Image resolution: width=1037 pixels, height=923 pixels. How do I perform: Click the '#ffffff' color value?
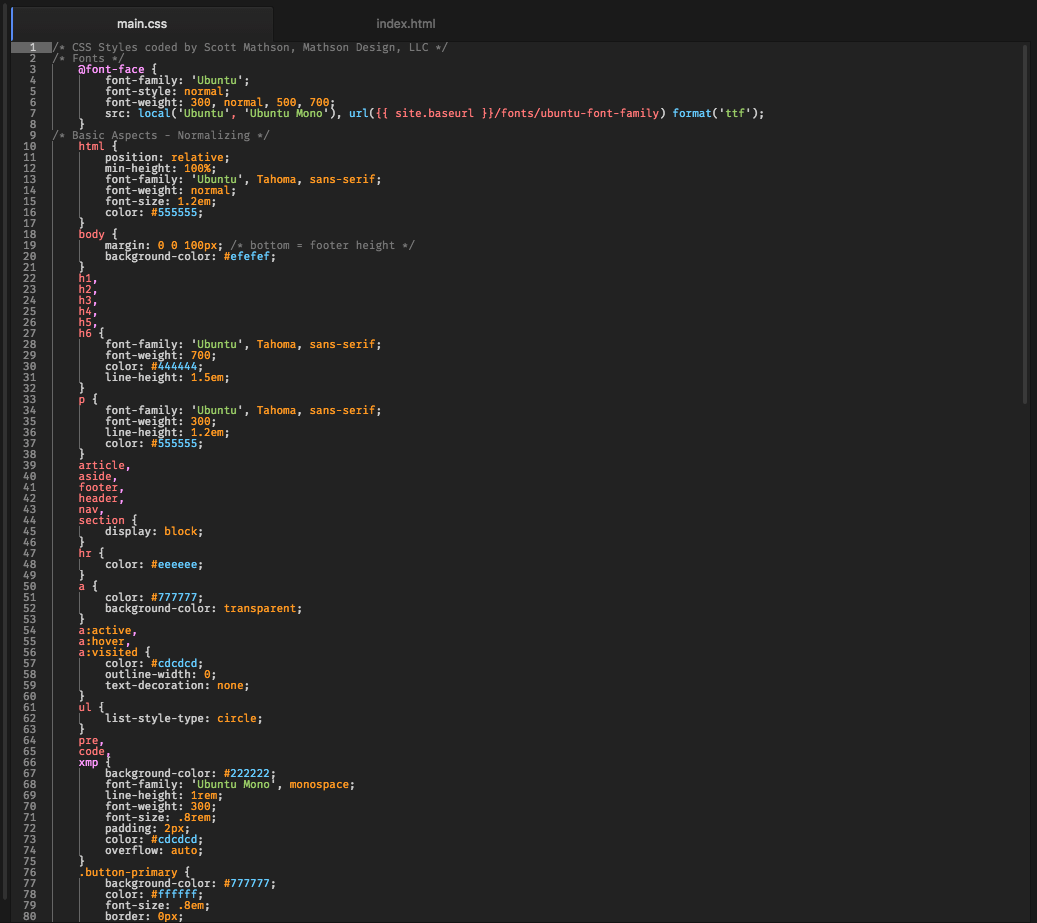pyautogui.click(x=174, y=895)
